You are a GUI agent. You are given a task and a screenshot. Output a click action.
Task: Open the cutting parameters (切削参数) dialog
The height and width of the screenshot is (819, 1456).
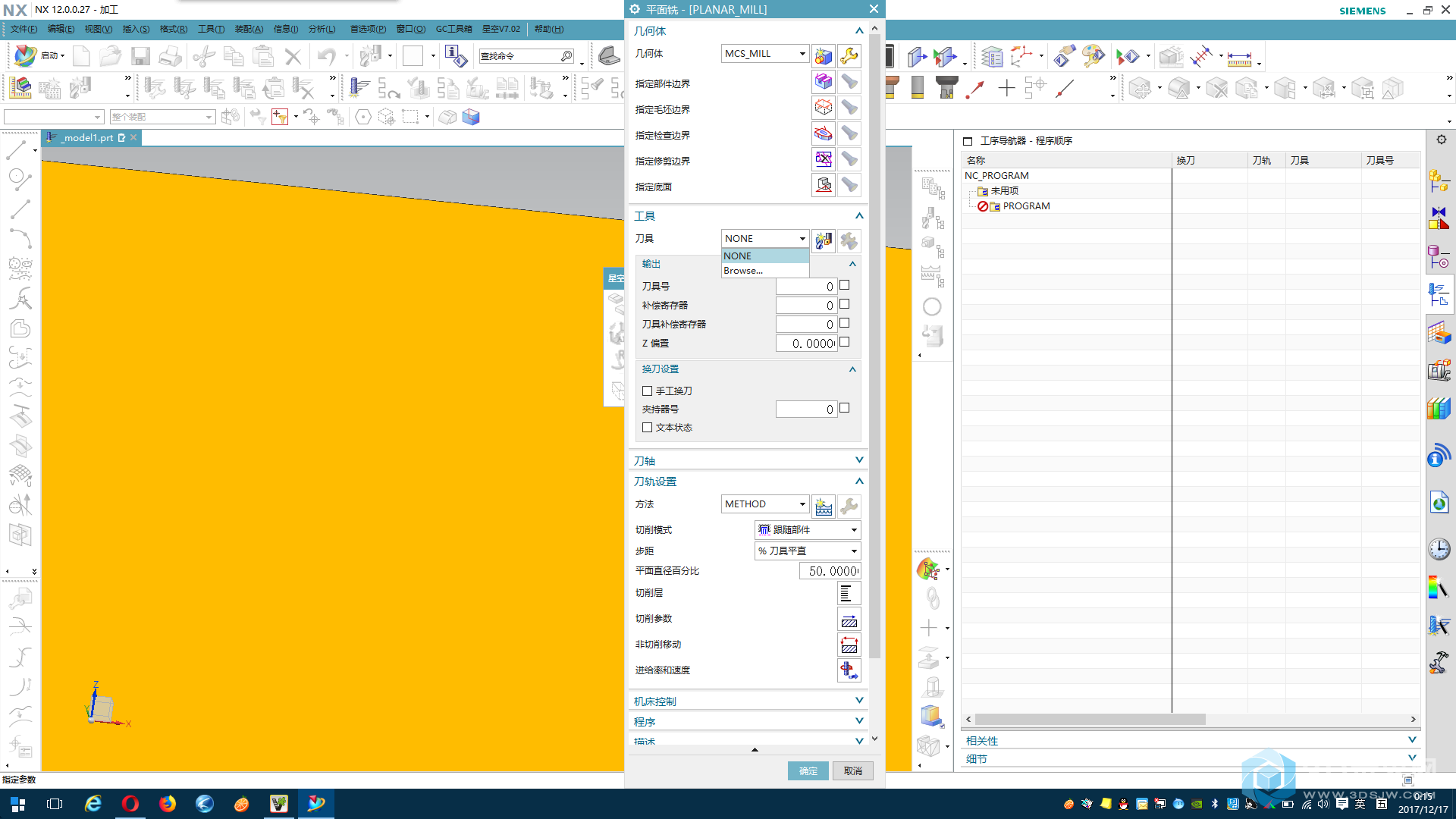tap(849, 619)
